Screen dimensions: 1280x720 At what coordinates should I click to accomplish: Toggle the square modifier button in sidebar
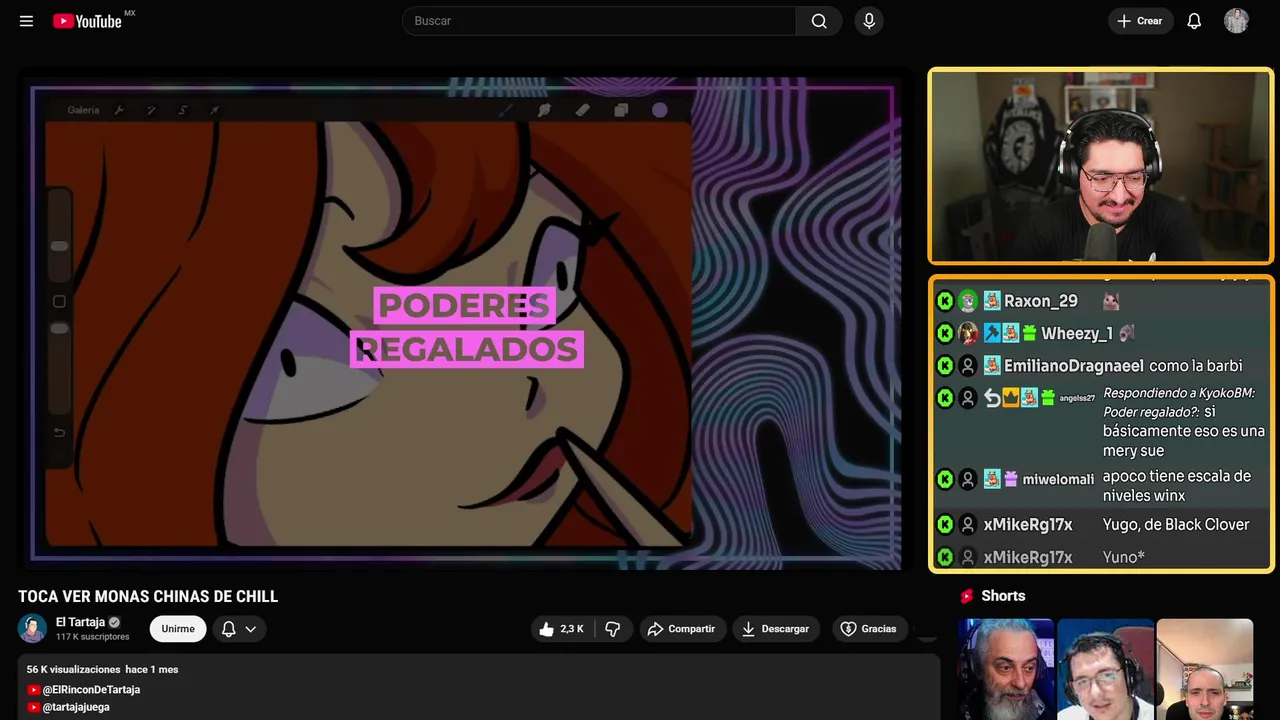[x=59, y=301]
